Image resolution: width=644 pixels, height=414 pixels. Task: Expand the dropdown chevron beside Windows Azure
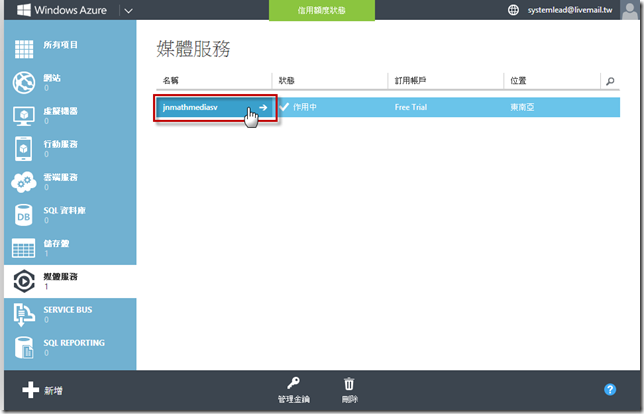(128, 11)
